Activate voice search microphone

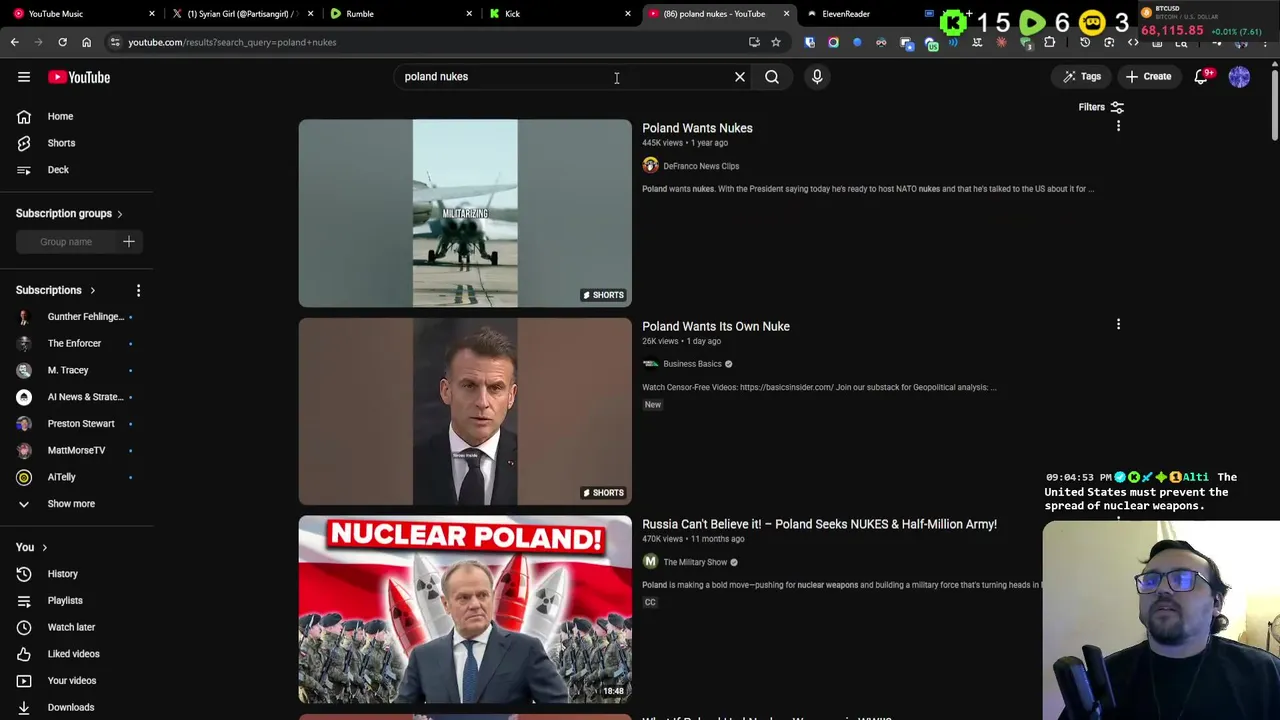817,77
